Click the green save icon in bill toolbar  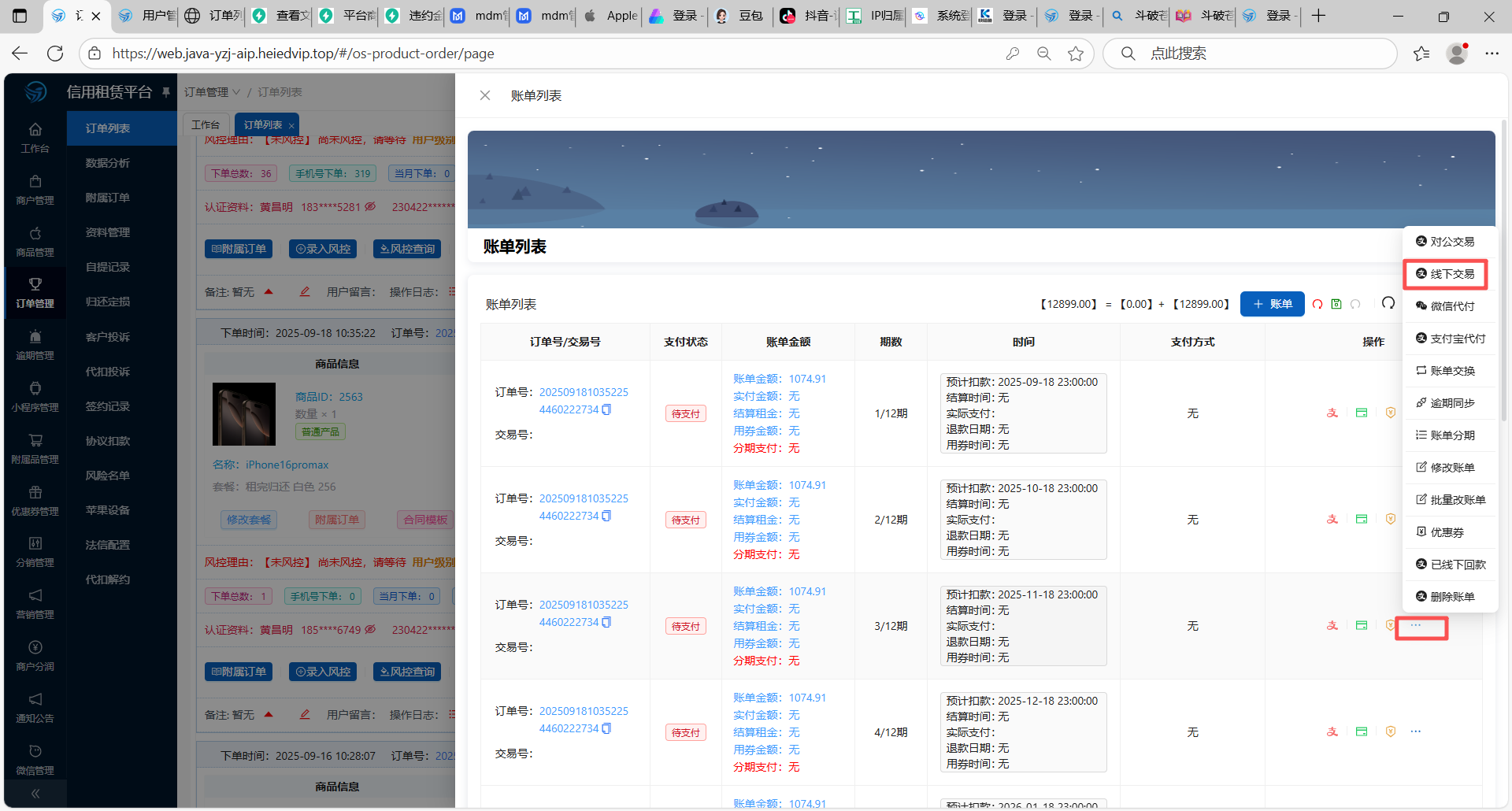pyautogui.click(x=1336, y=304)
